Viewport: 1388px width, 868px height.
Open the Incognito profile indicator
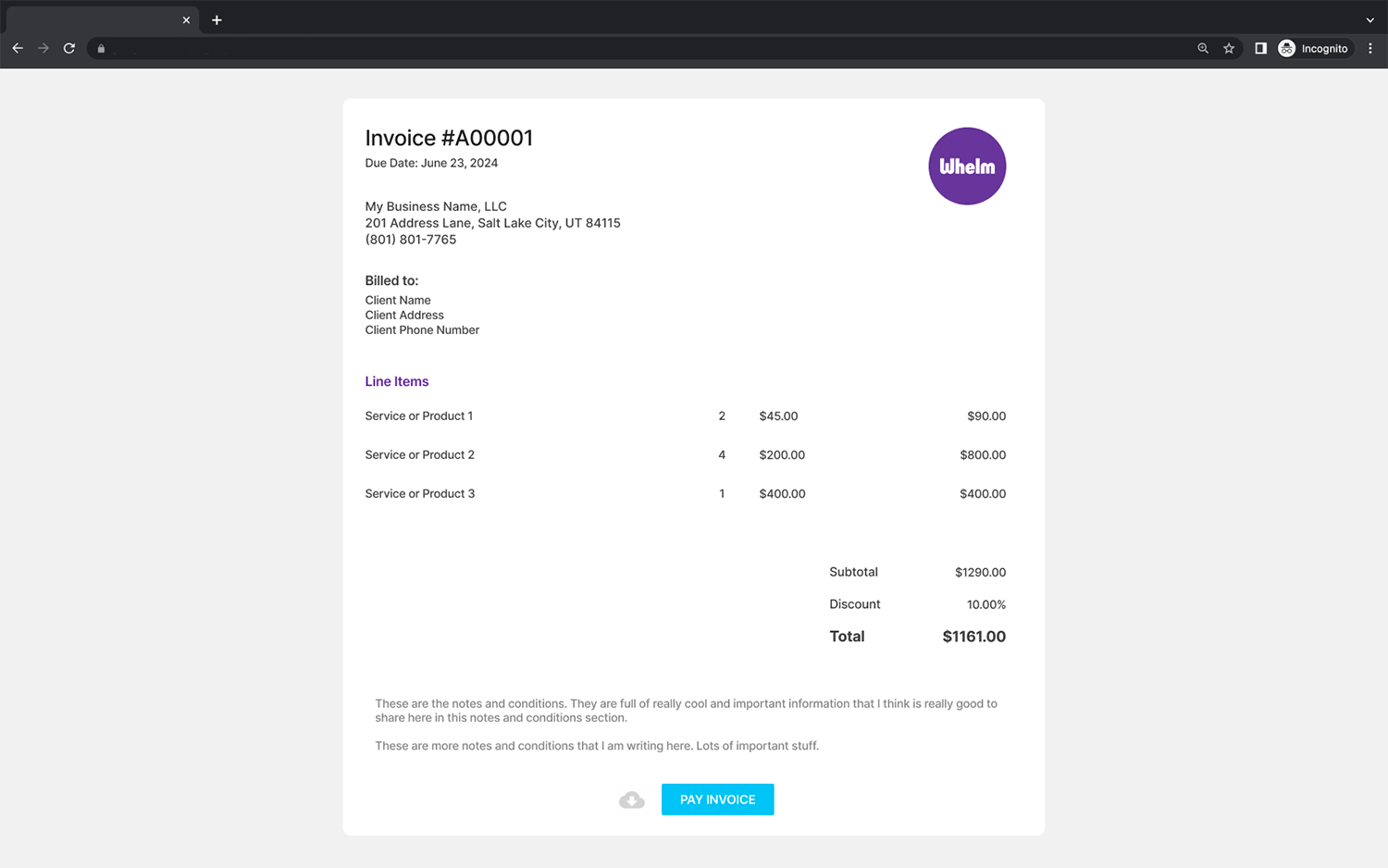(1314, 48)
